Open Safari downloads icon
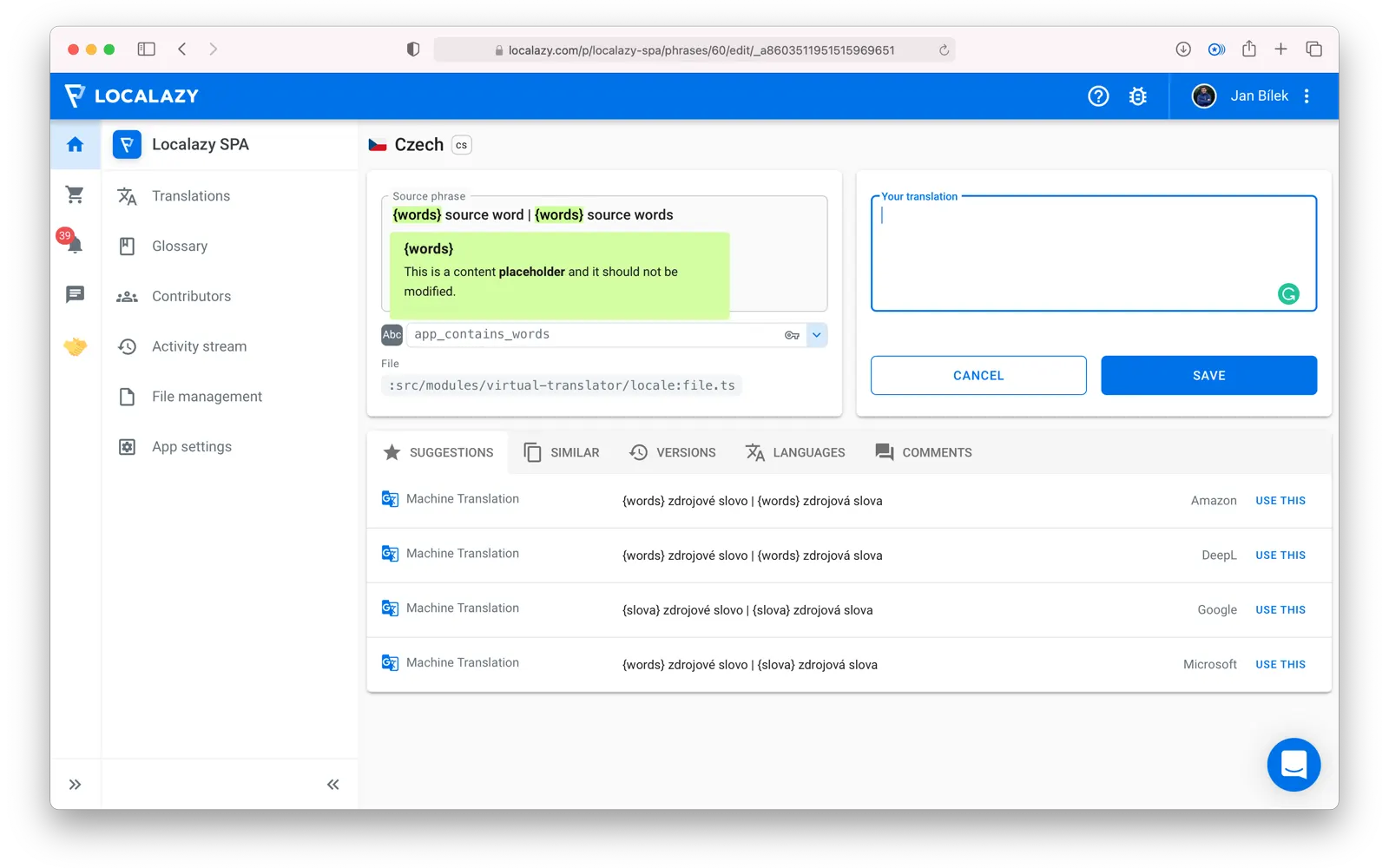Image resolution: width=1389 pixels, height=868 pixels. click(1183, 49)
